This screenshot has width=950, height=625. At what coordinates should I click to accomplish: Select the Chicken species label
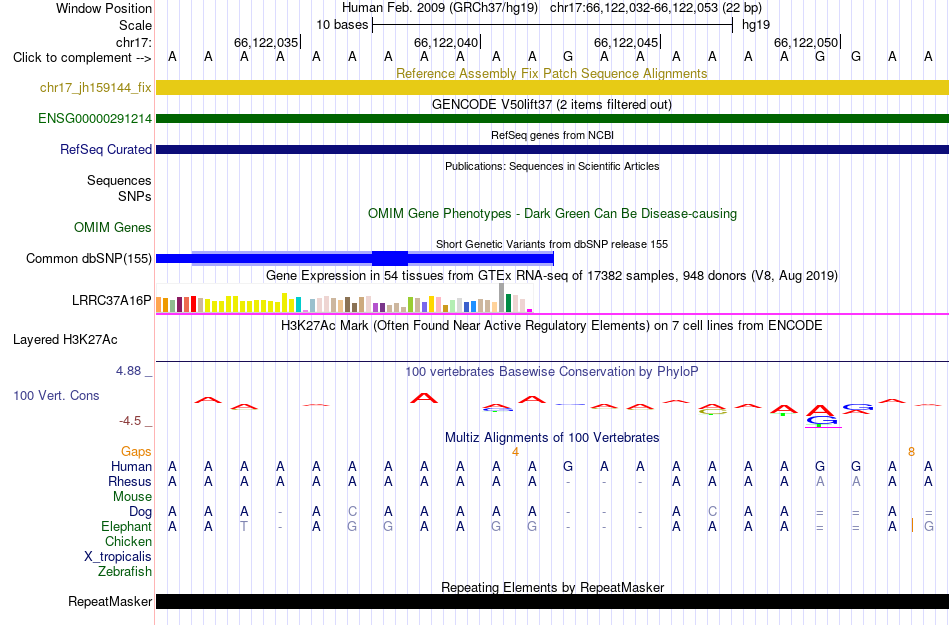click(128, 541)
